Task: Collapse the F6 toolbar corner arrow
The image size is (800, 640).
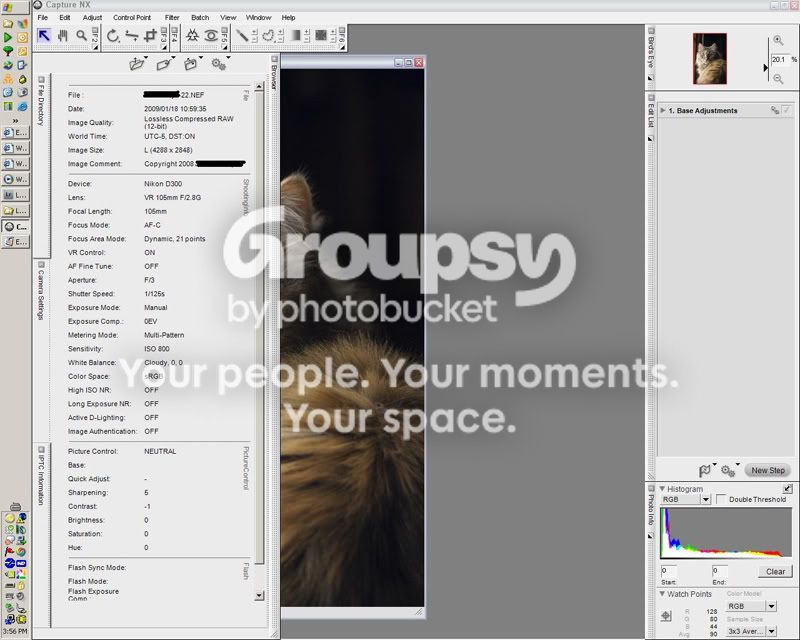Action: point(342,47)
